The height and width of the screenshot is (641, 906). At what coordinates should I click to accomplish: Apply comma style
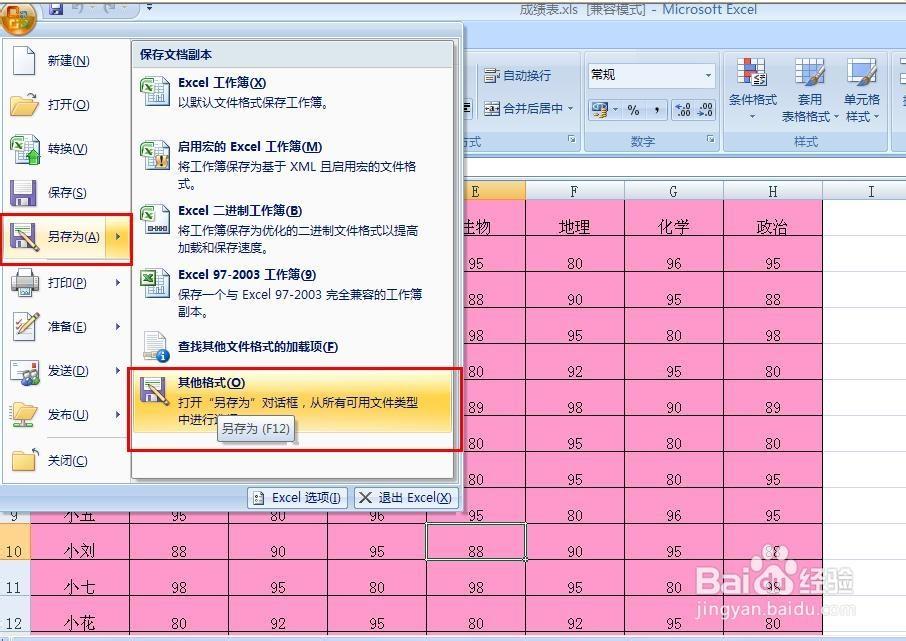(656, 110)
